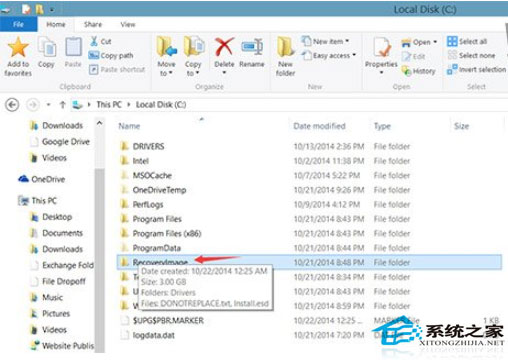Click Local Disk (C:) in address bar
Image resolution: width=508 pixels, height=360 pixels.
pyautogui.click(x=161, y=105)
